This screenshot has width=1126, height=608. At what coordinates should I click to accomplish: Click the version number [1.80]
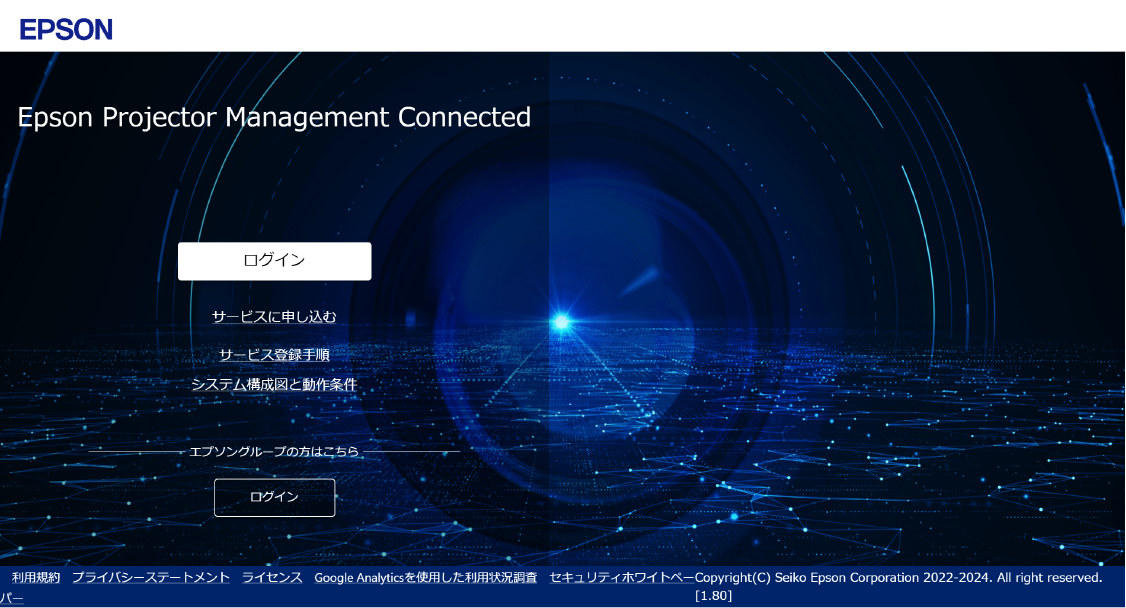coord(713,596)
